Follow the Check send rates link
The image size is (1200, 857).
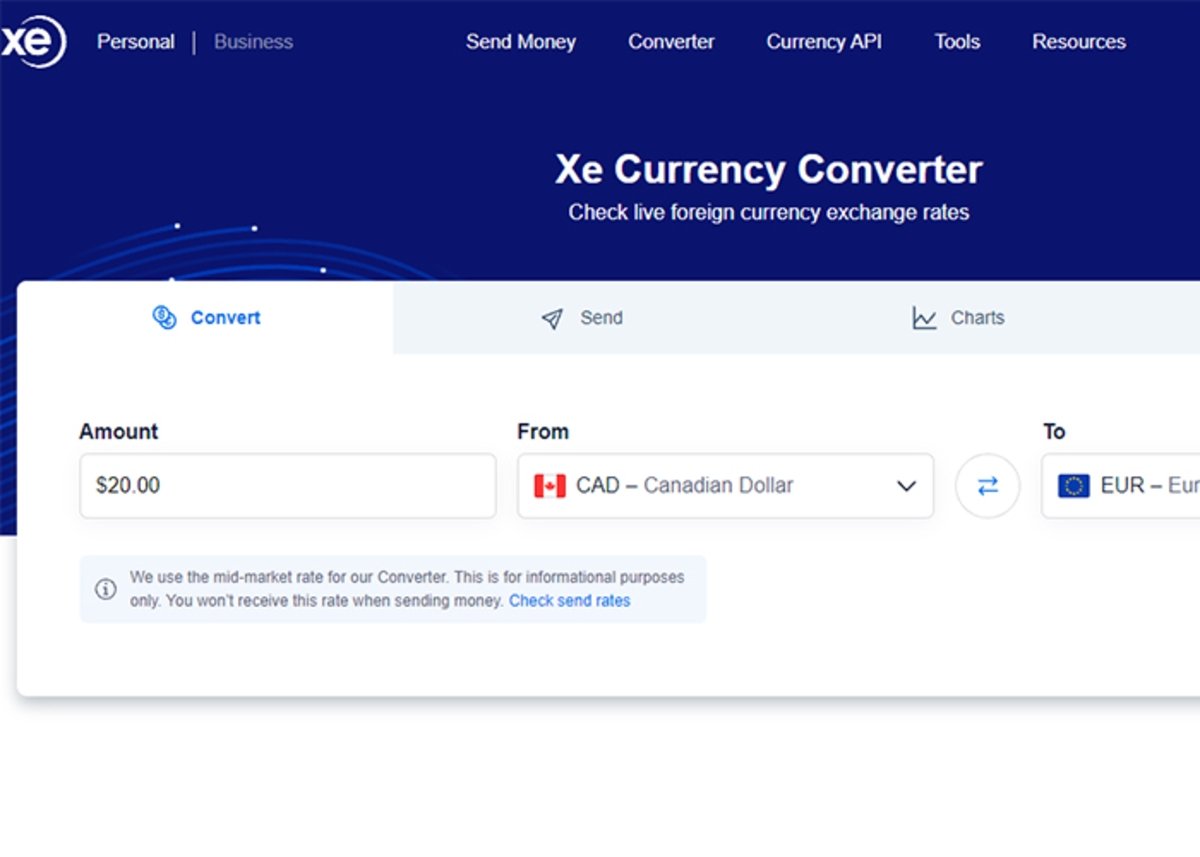click(x=570, y=601)
